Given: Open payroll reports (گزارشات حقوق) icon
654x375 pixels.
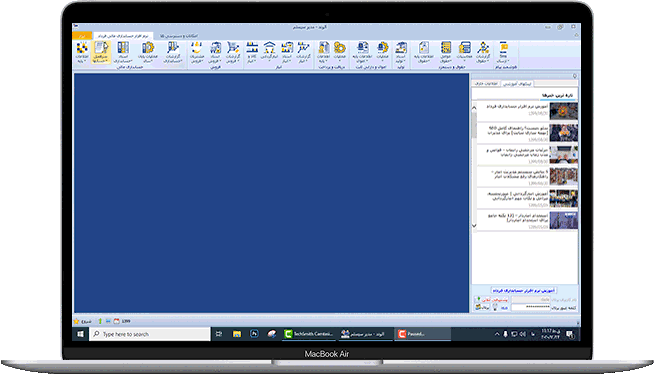Looking at the screenshot, I should (483, 52).
